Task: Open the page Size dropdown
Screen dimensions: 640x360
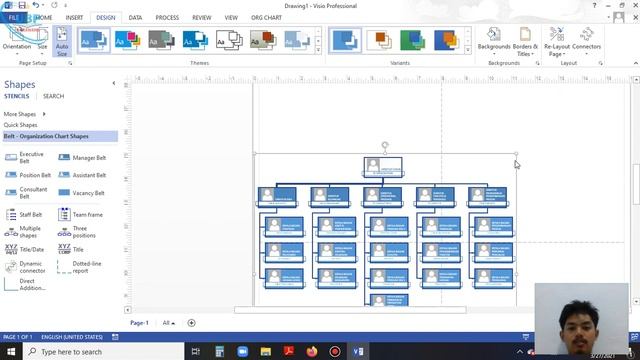Action: coord(42,42)
